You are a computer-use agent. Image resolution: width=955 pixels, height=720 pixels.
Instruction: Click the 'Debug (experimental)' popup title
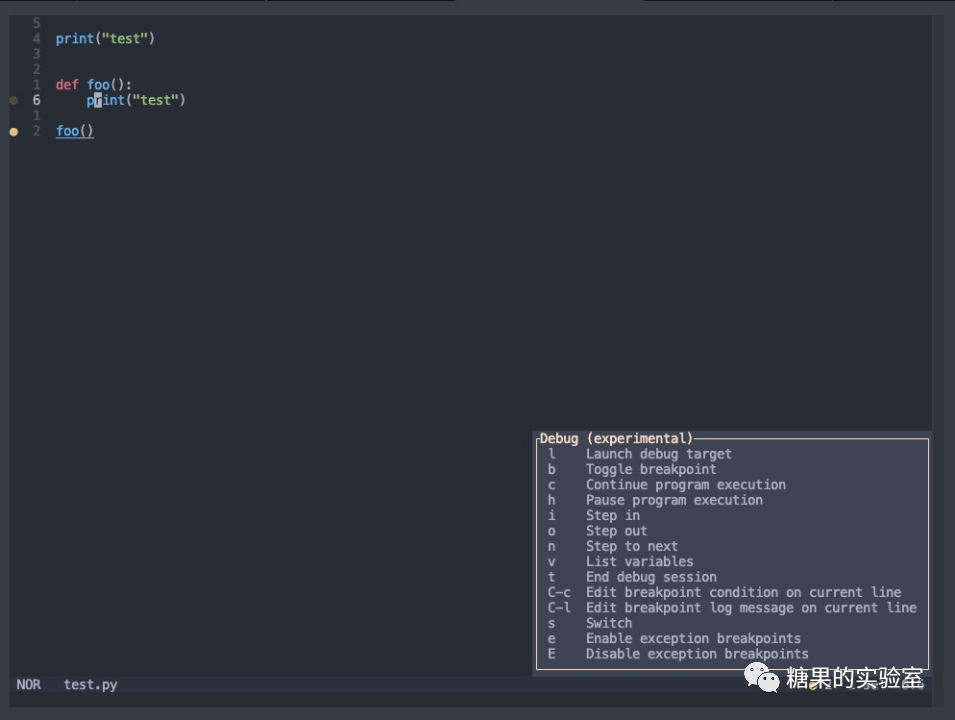click(x=616, y=439)
